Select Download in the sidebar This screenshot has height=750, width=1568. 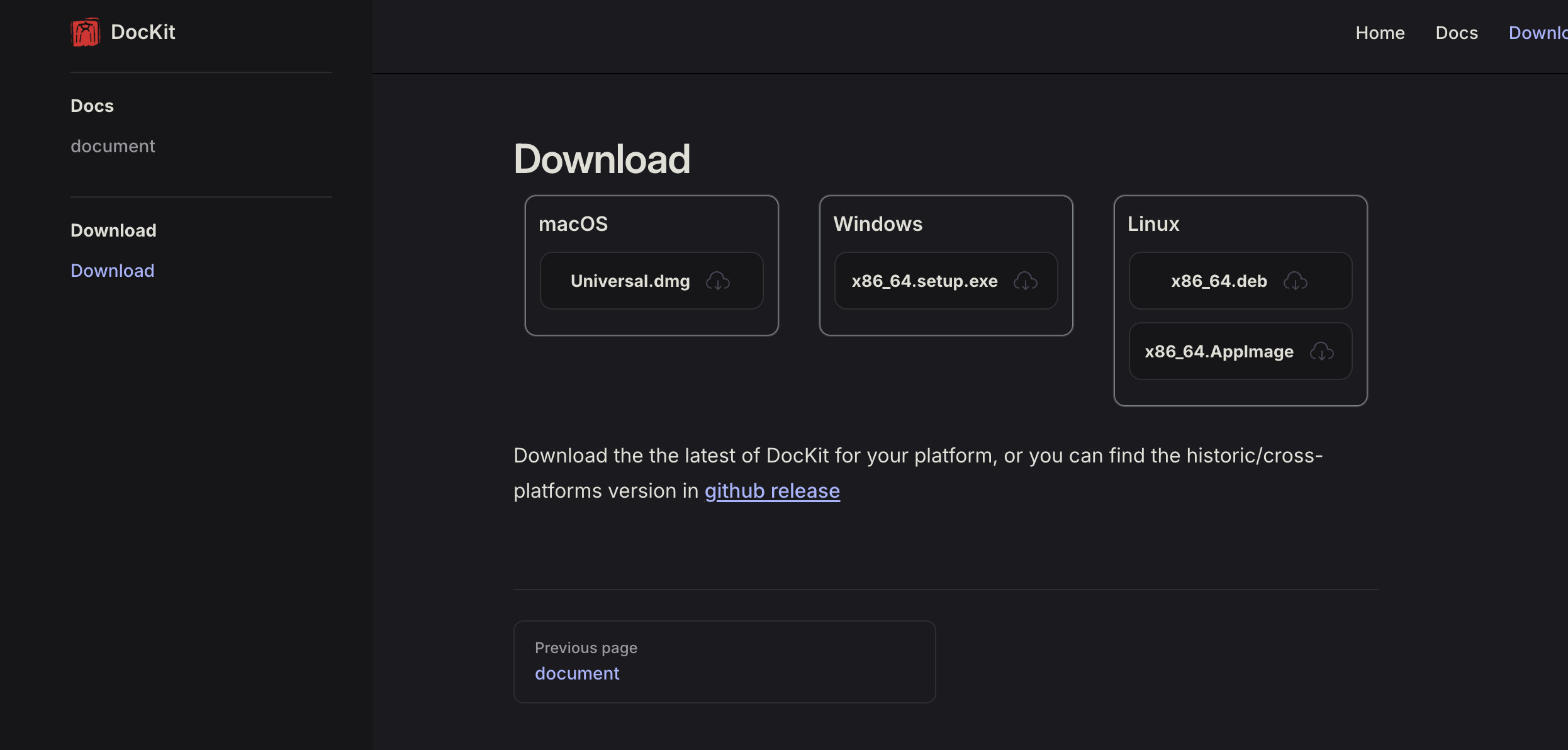[112, 270]
